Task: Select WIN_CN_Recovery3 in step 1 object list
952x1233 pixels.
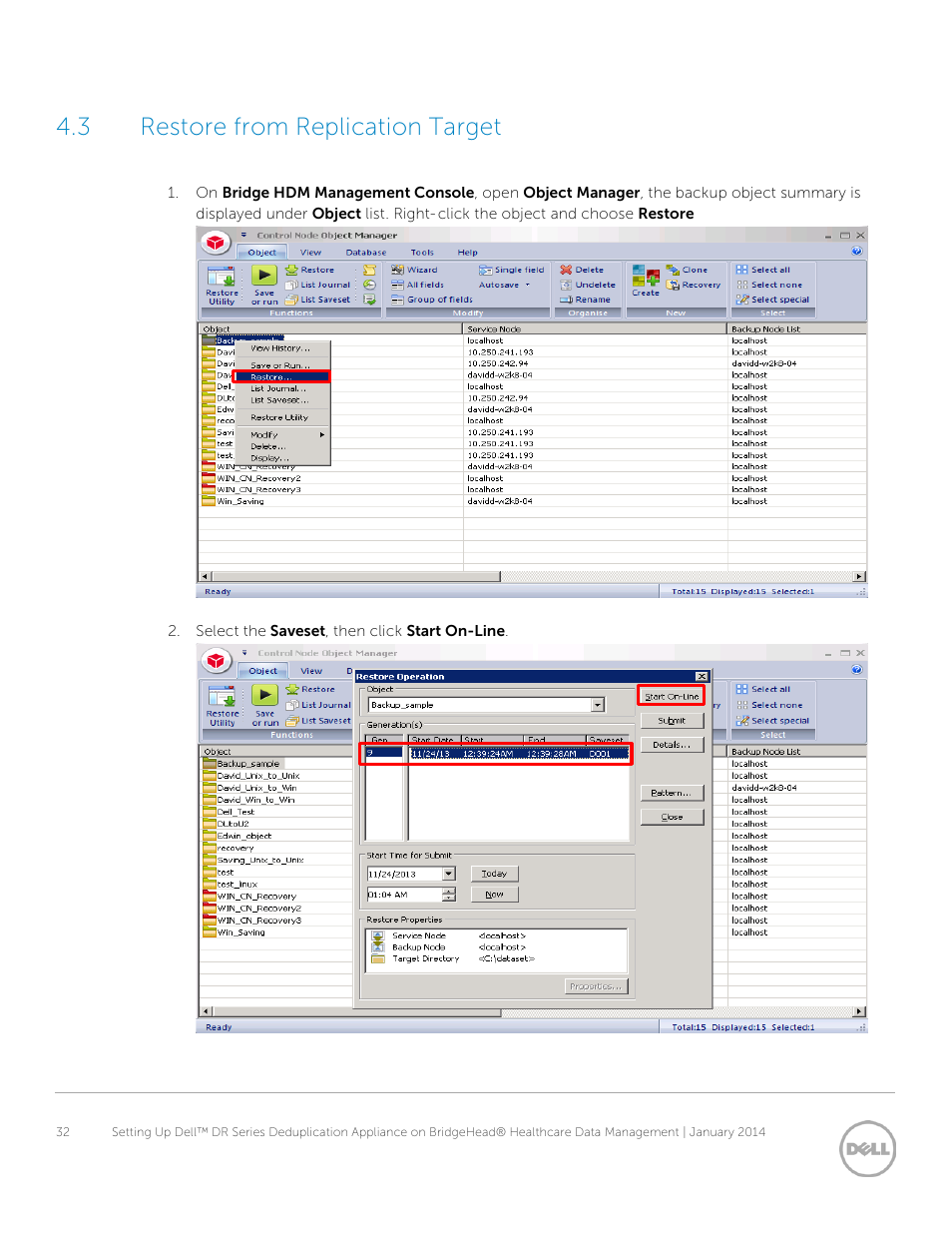Action: coord(258,489)
